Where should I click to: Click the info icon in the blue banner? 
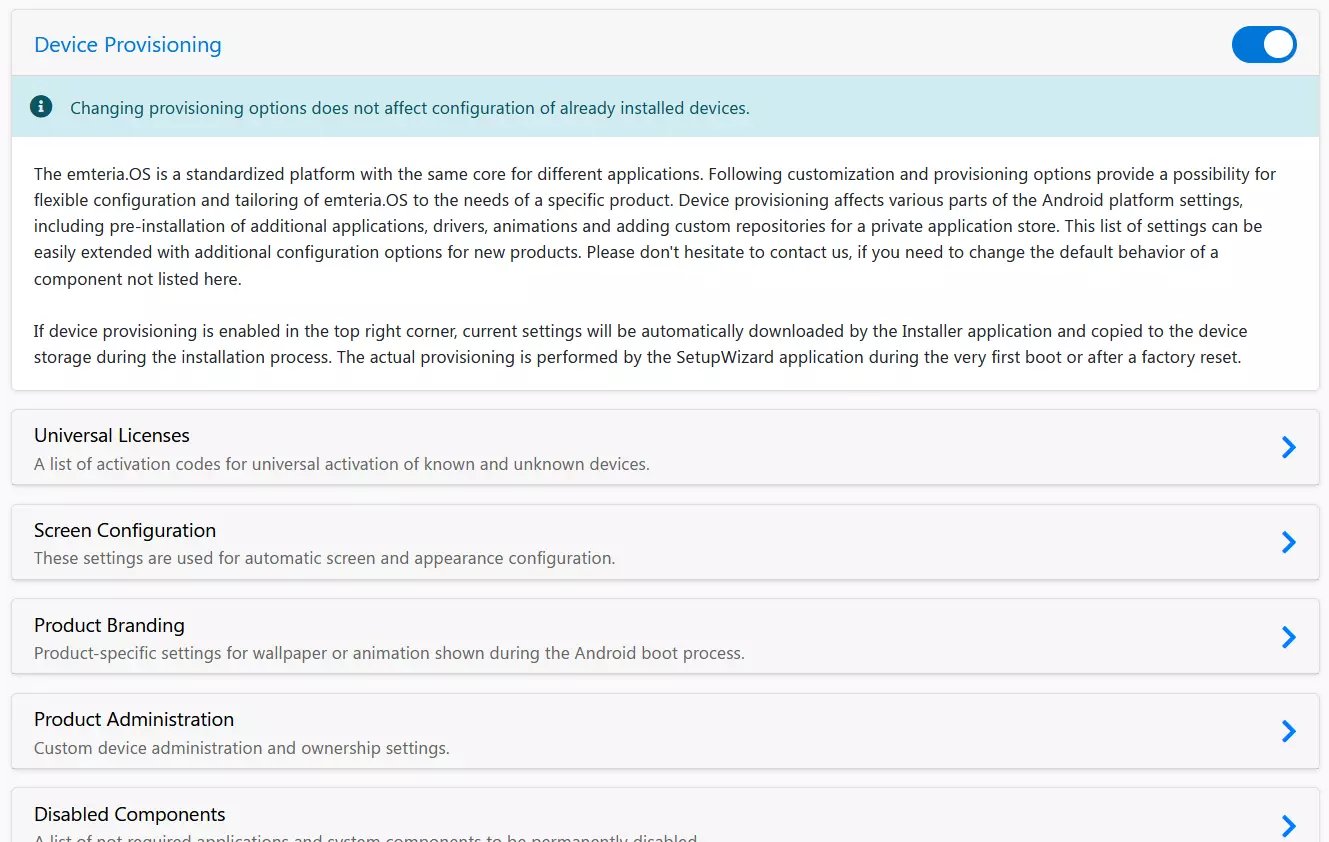[x=41, y=107]
